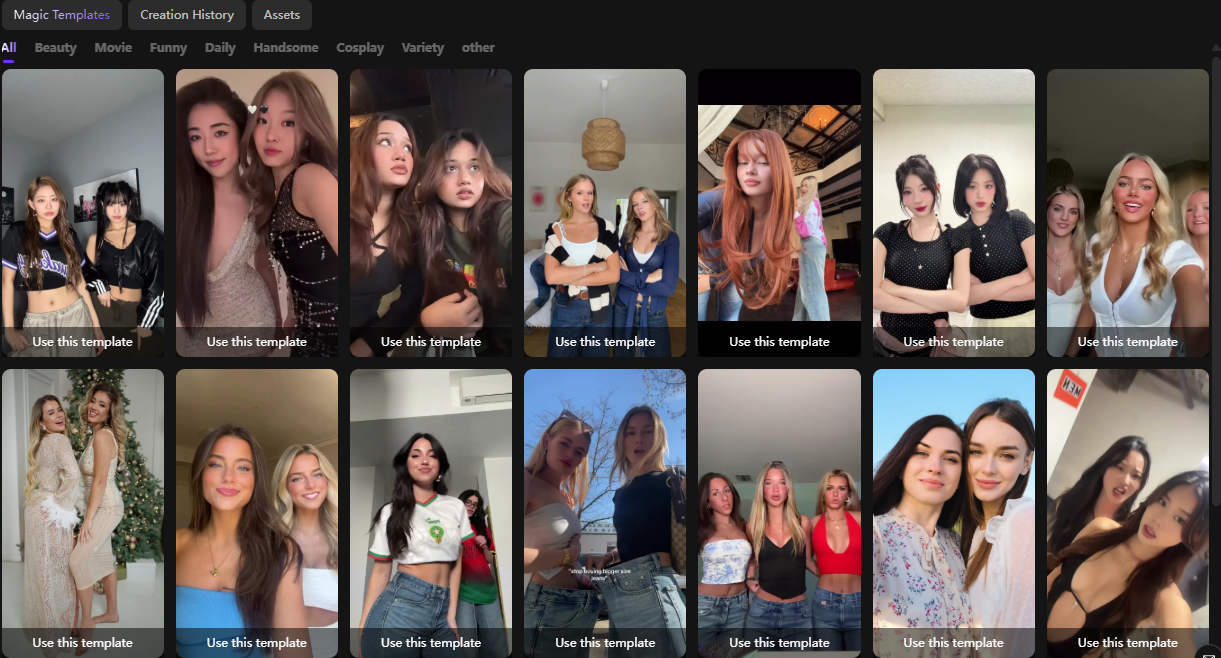The height and width of the screenshot is (658, 1221).
Task: Use the matching black bob haircuts template
Action: [x=952, y=341]
